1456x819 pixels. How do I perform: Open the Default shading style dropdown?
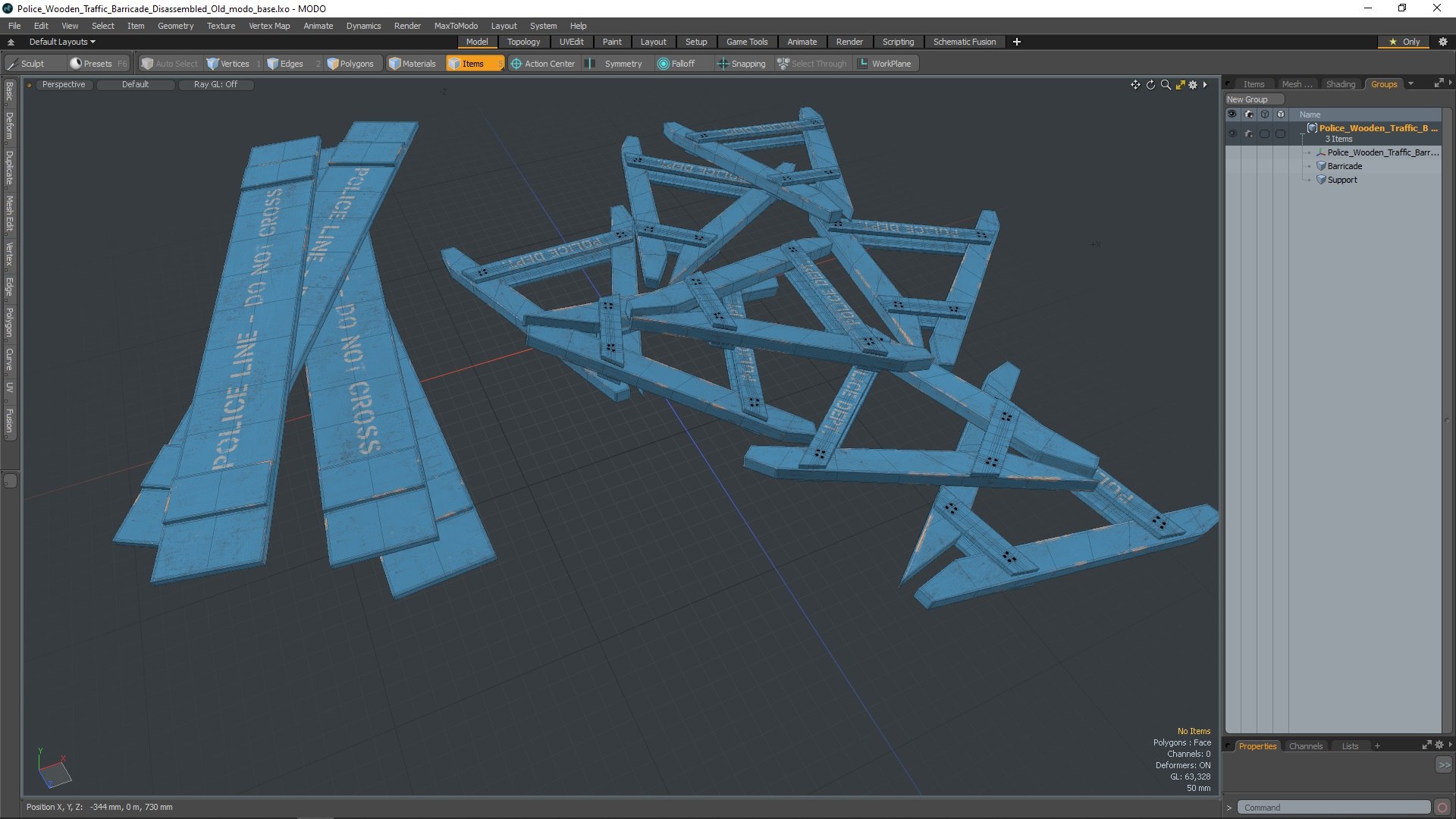point(135,85)
